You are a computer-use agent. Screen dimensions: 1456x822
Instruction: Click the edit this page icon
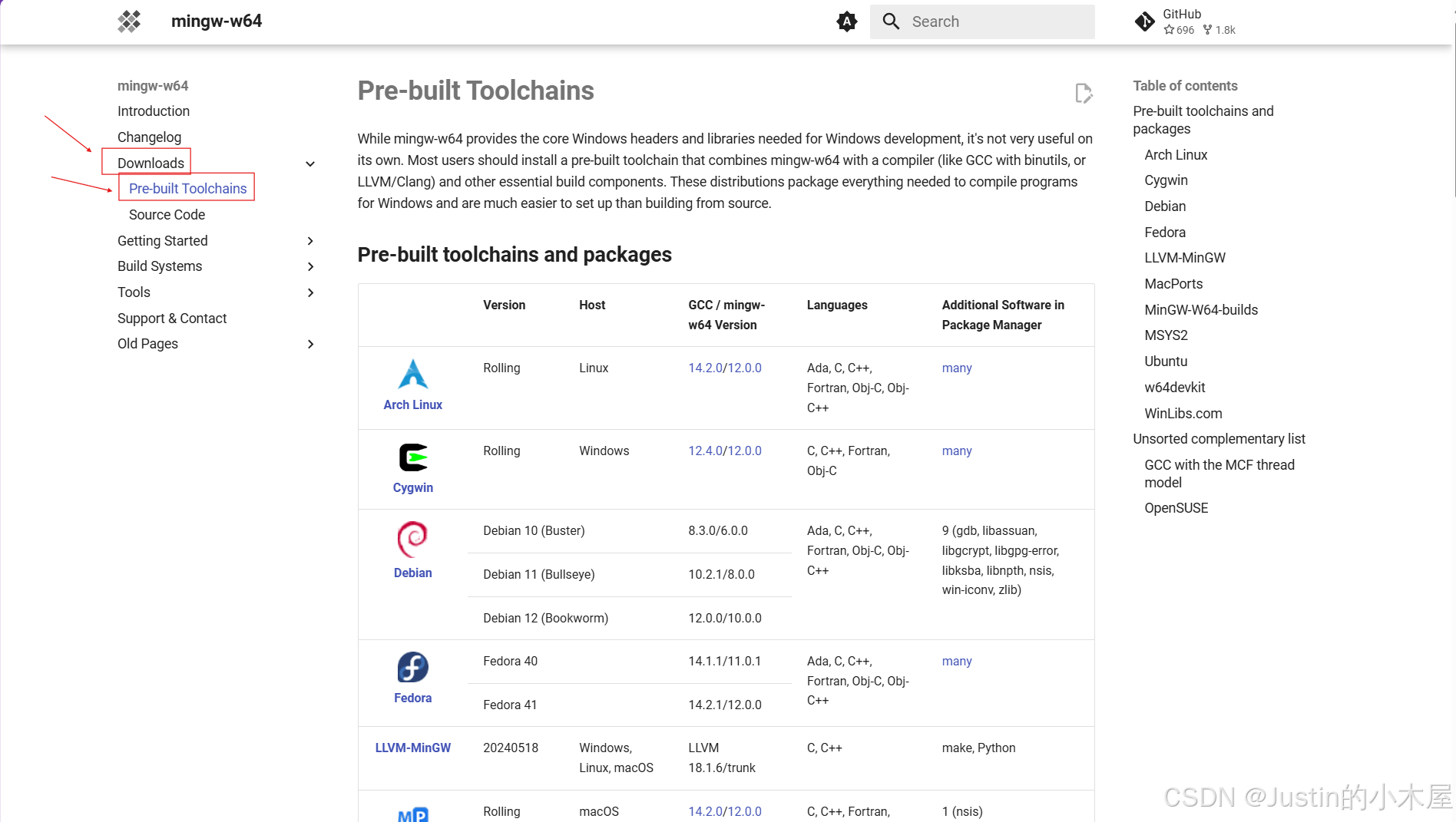point(1084,93)
